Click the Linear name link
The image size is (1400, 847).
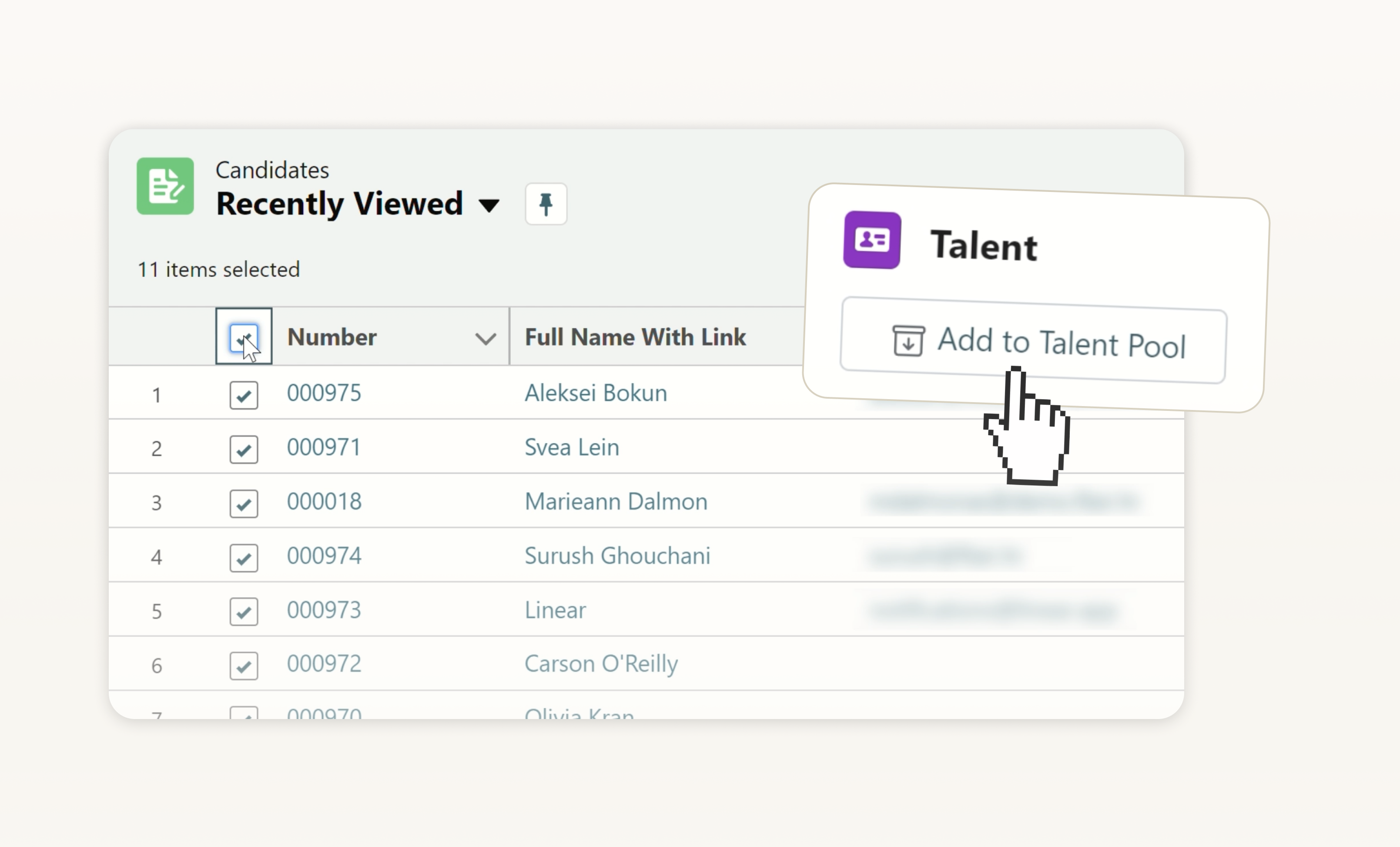coord(555,610)
